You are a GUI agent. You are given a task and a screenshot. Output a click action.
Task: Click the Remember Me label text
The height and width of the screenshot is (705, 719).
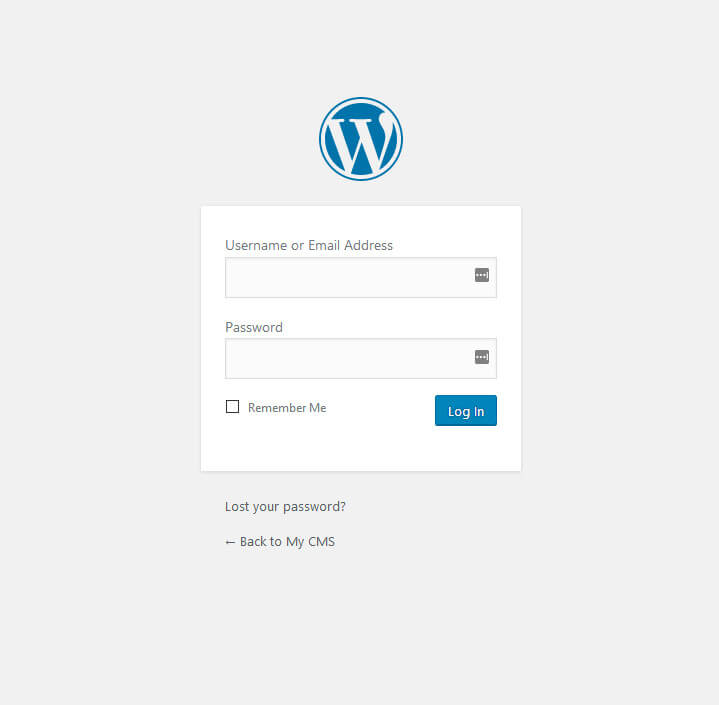tap(287, 408)
